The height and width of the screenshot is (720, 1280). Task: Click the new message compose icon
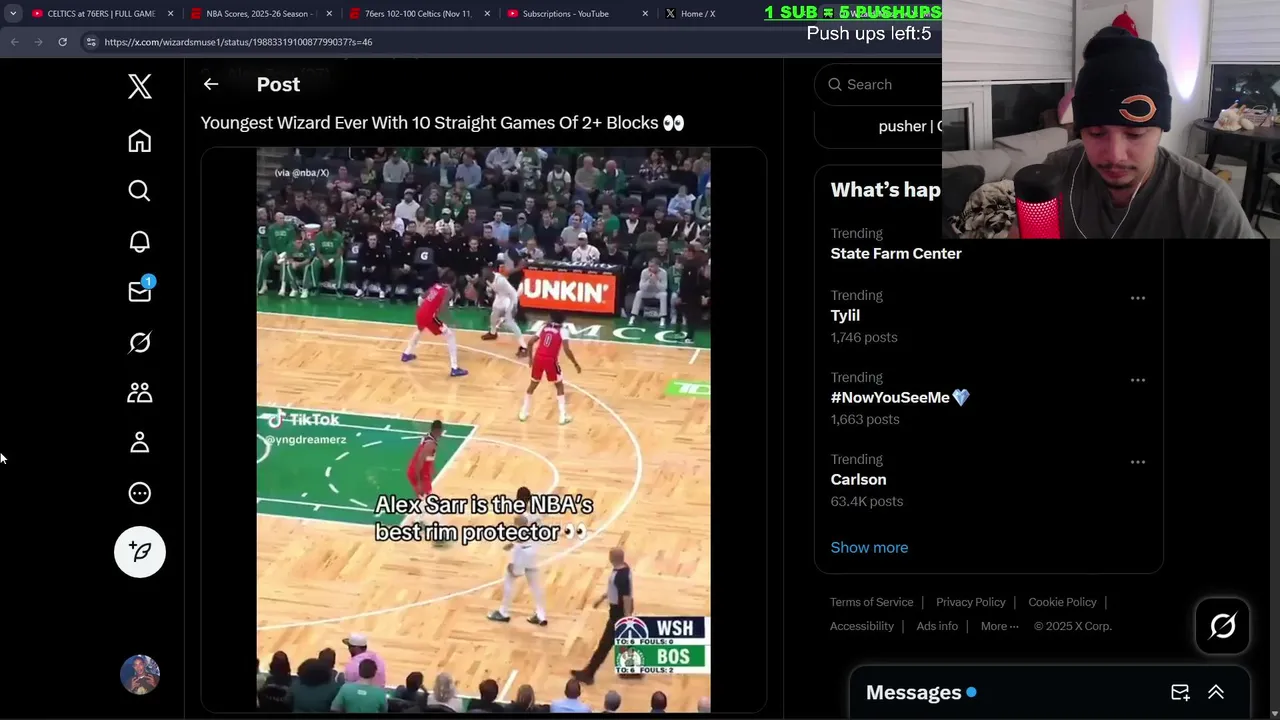1180,692
